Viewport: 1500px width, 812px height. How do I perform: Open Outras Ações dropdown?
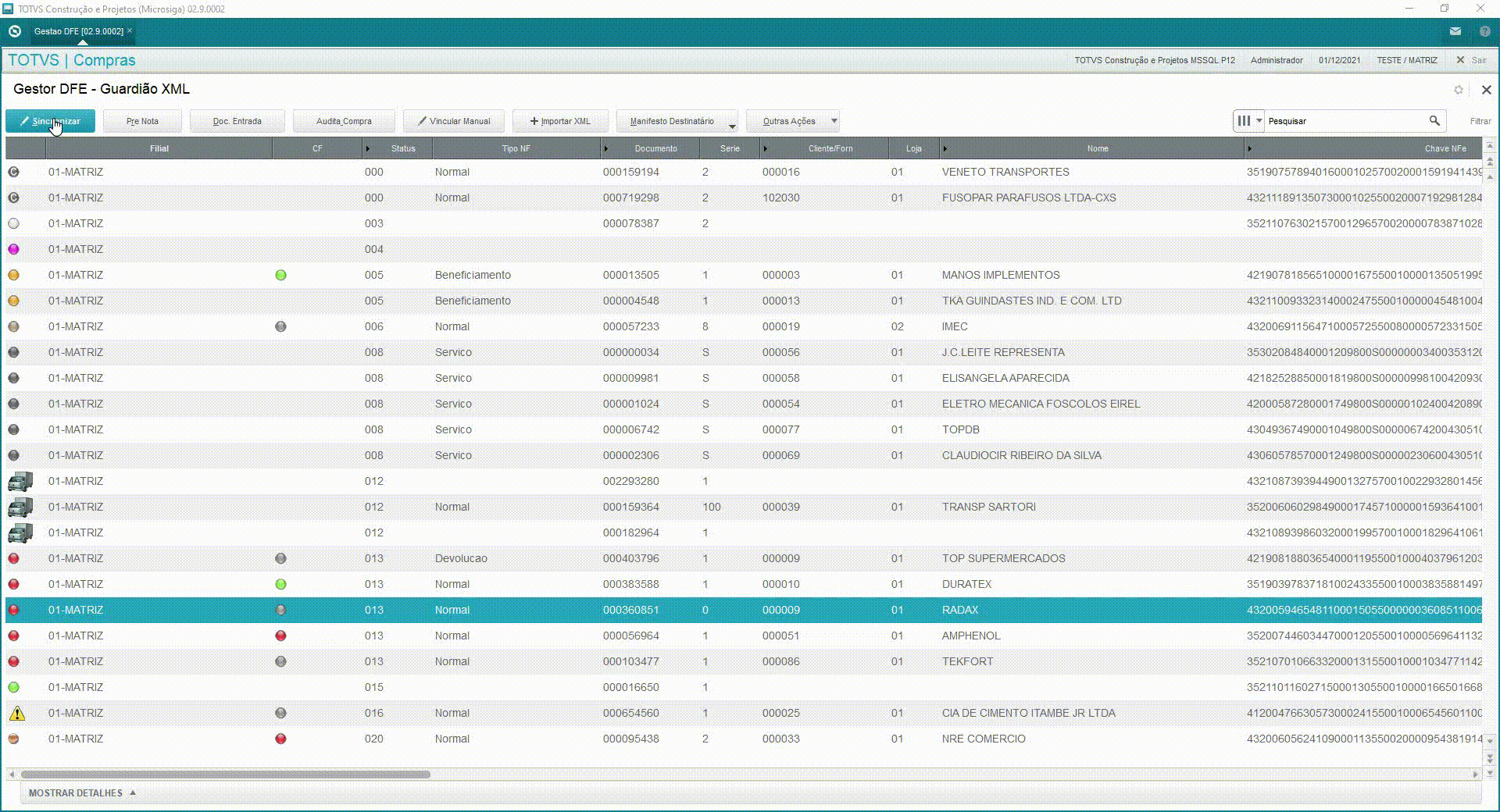[793, 121]
